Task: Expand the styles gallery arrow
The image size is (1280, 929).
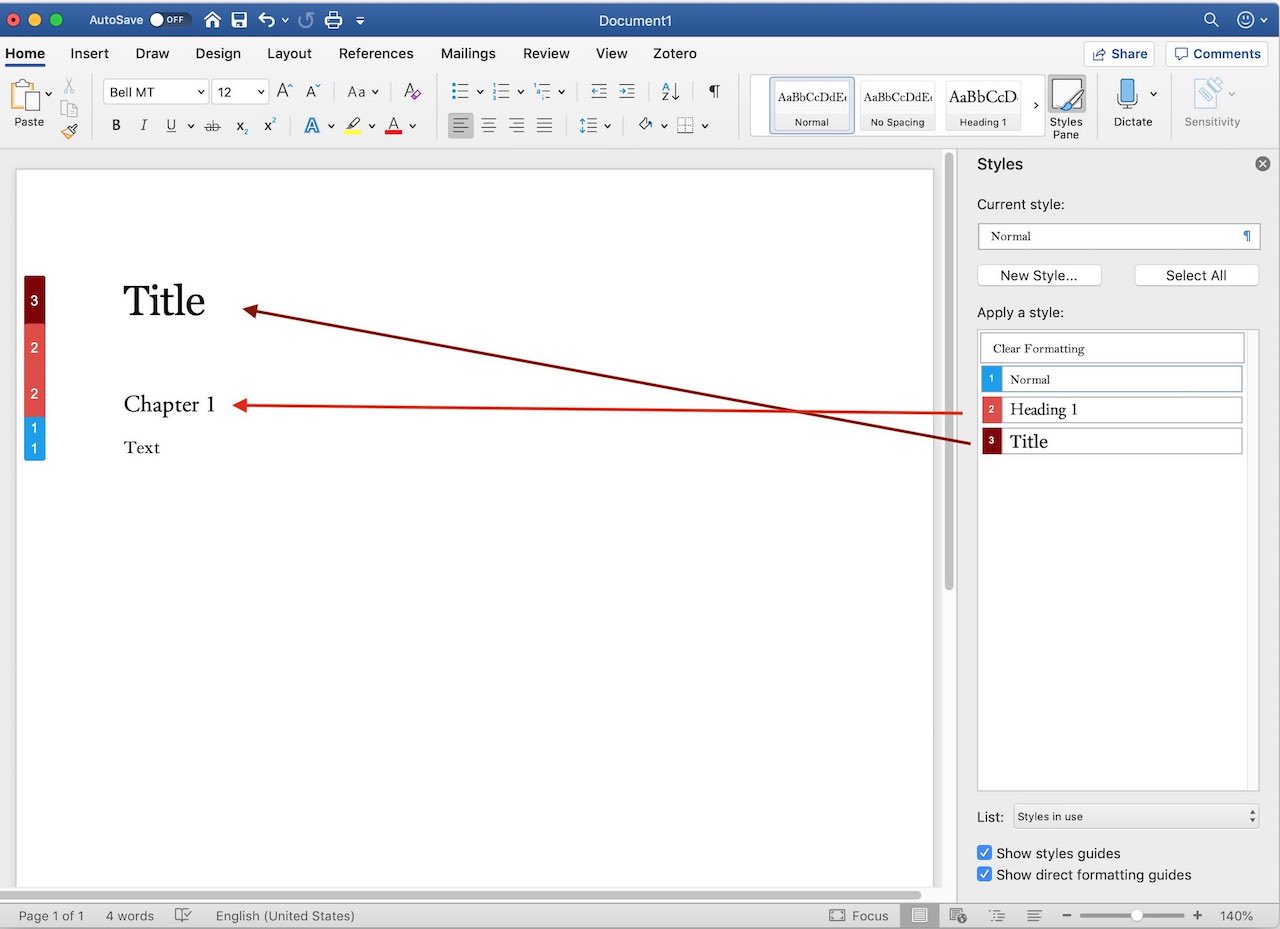Action: [x=1036, y=105]
